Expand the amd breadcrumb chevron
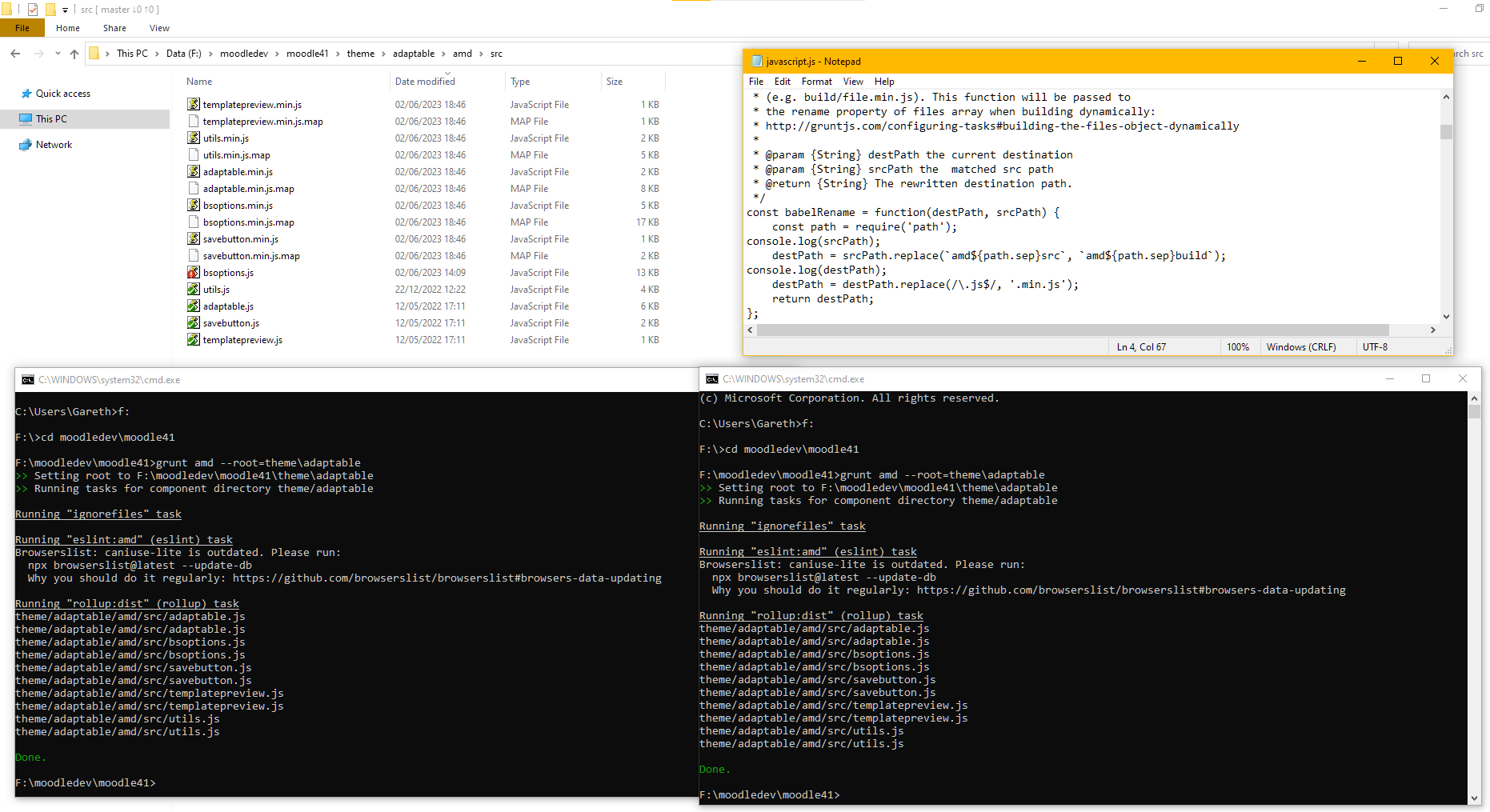The width and height of the screenshot is (1490, 812). coord(481,54)
